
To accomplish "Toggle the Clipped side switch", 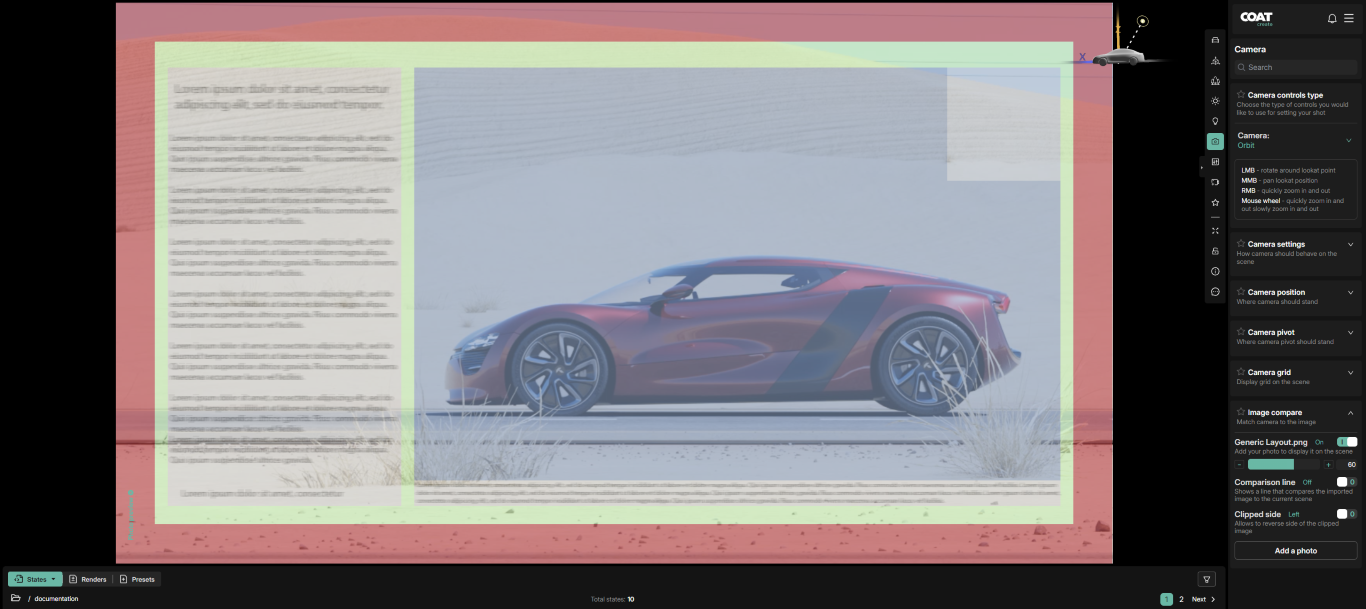I will 1347,514.
